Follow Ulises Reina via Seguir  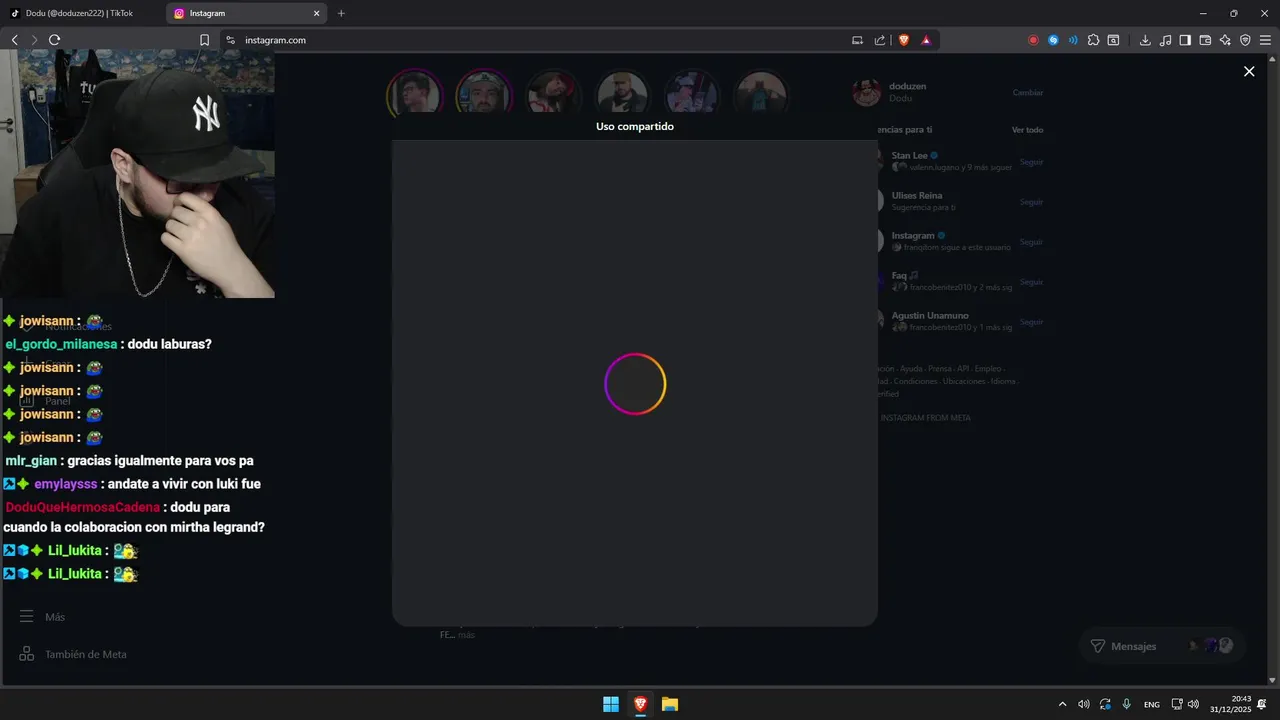(1031, 202)
